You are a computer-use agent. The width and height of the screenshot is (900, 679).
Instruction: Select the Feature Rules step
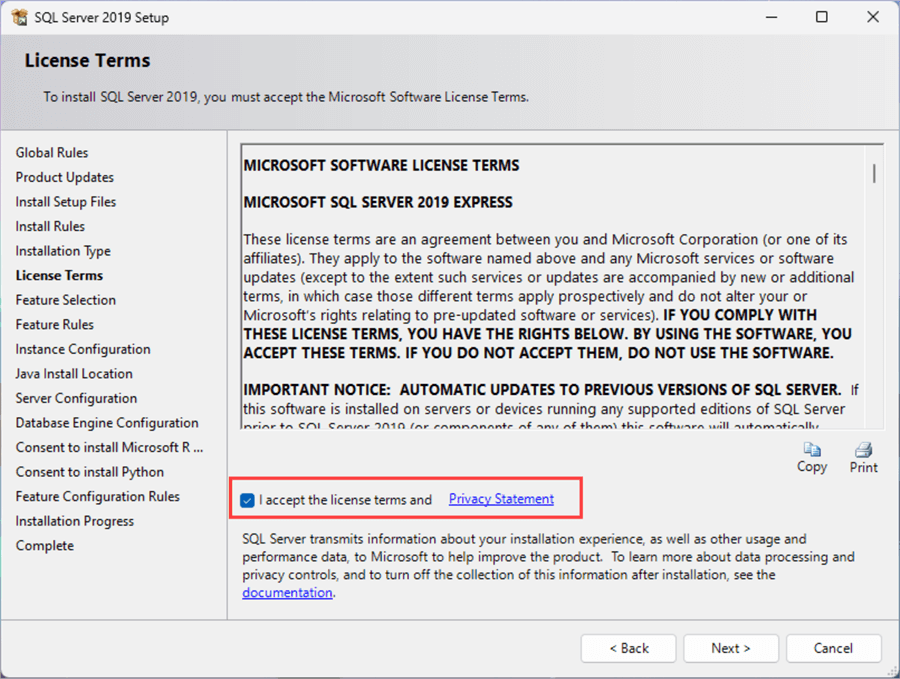click(55, 325)
